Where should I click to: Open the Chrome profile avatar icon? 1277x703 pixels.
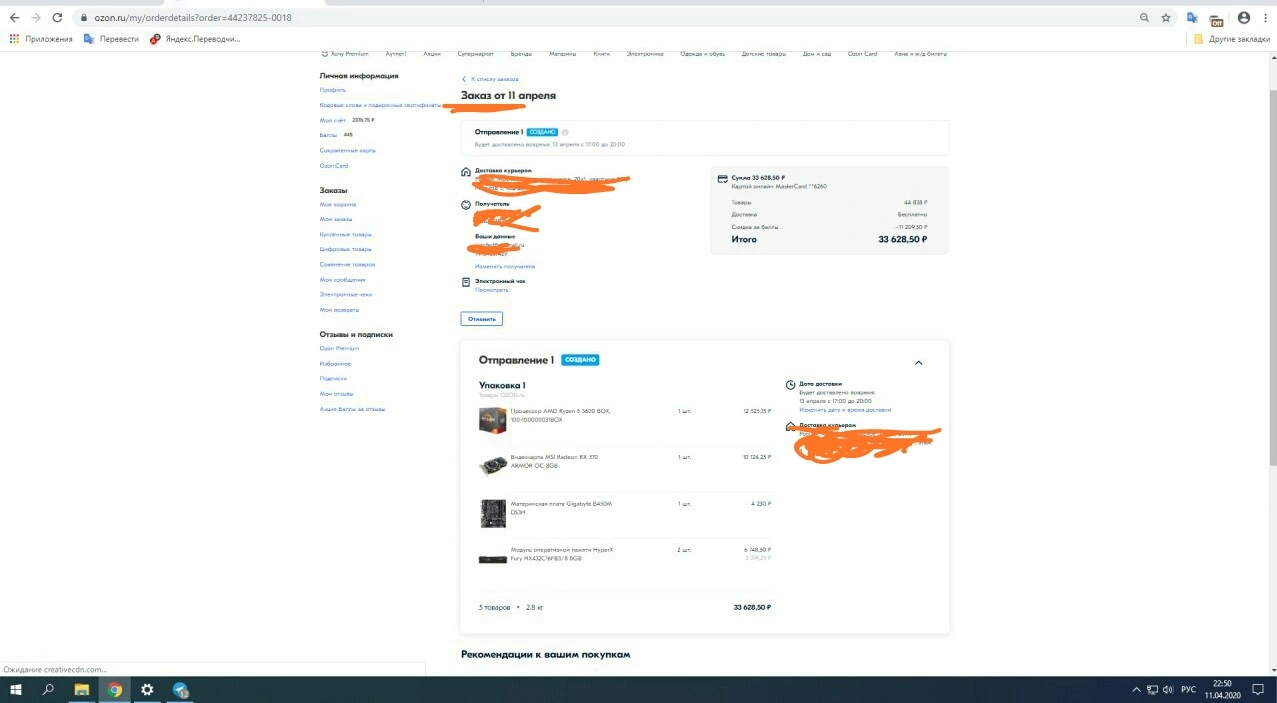[1244, 18]
